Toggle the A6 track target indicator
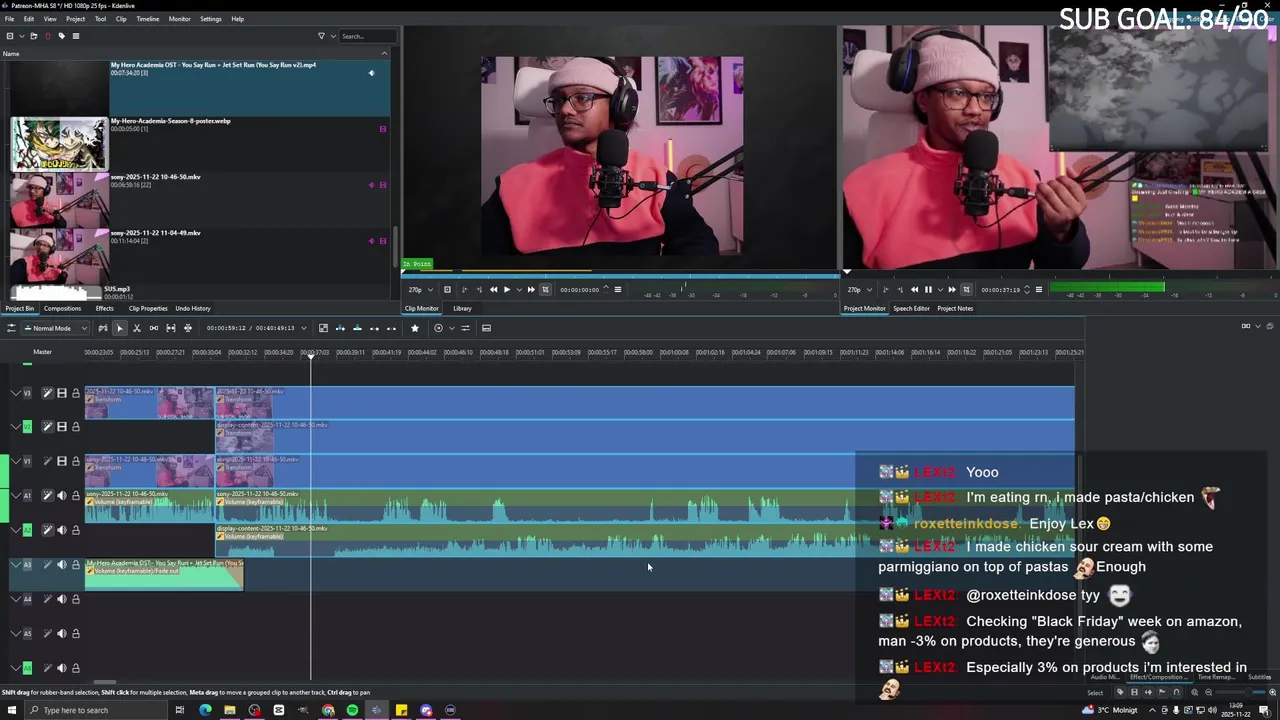1280x720 pixels. tap(27, 667)
